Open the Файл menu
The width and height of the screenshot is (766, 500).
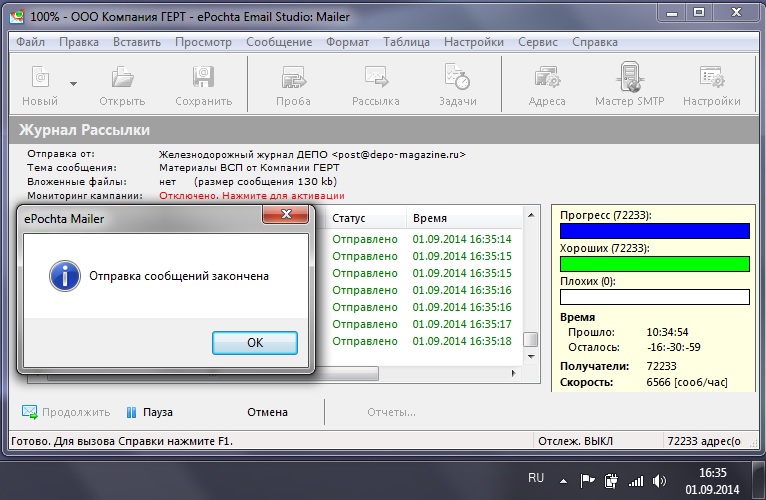30,42
